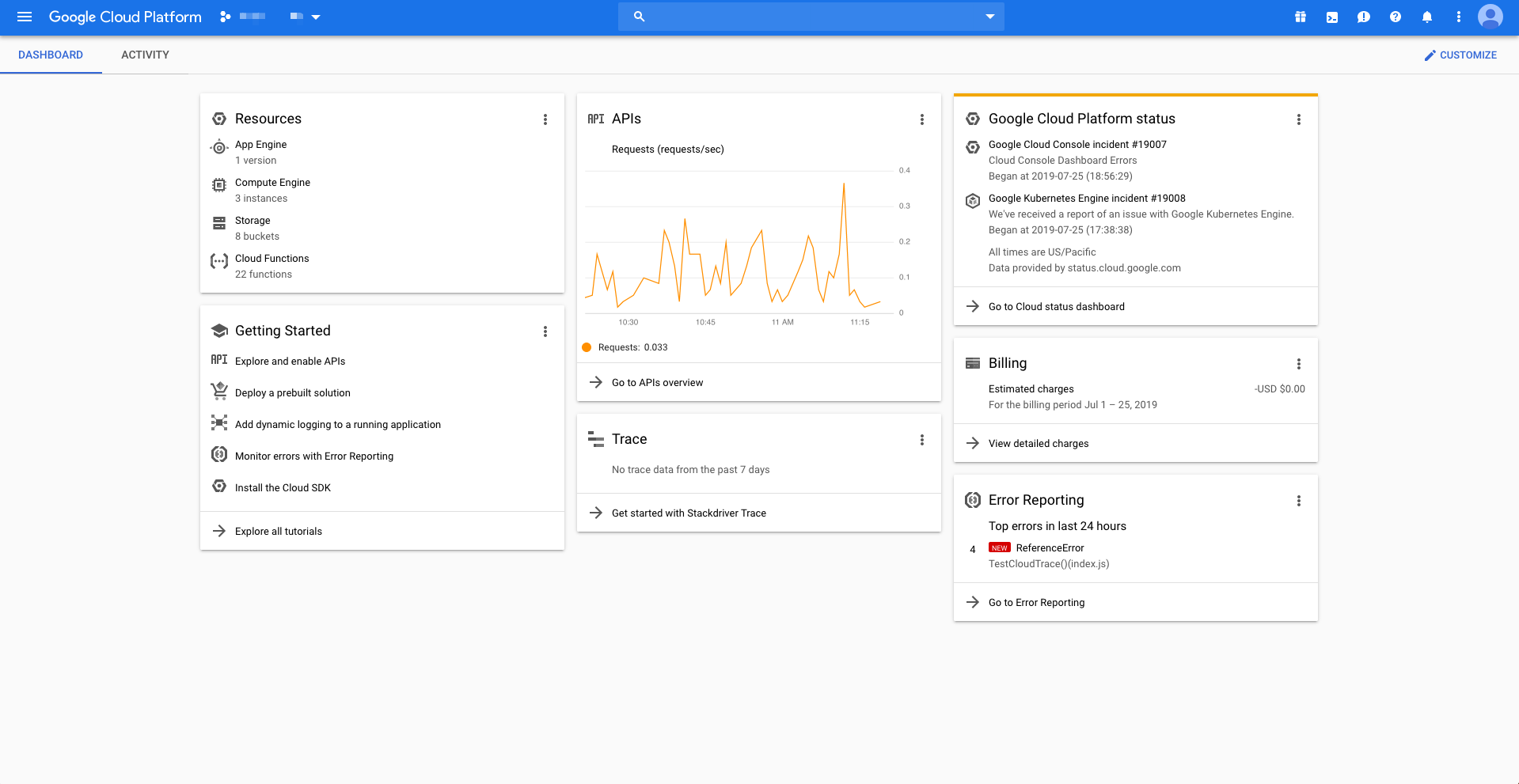The height and width of the screenshot is (784, 1519).
Task: Open the Billing card overflow menu
Action: pos(1299,364)
